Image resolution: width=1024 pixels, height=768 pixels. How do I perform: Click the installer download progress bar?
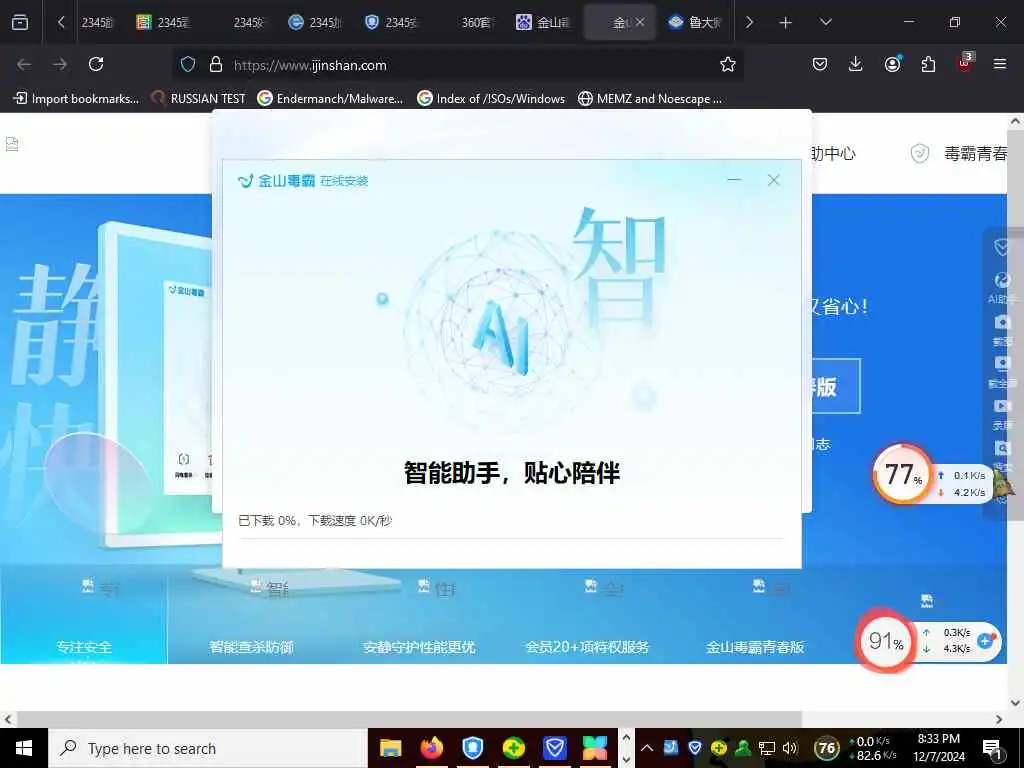tap(511, 539)
